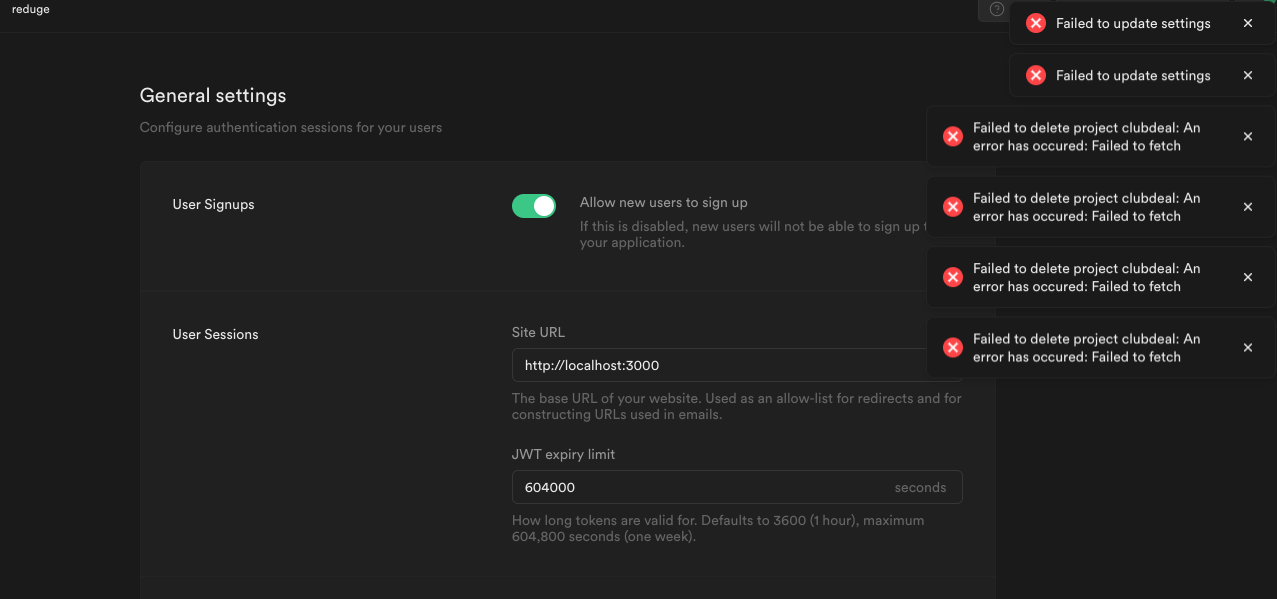Click error icon on second clubdeal delete toast

953,207
